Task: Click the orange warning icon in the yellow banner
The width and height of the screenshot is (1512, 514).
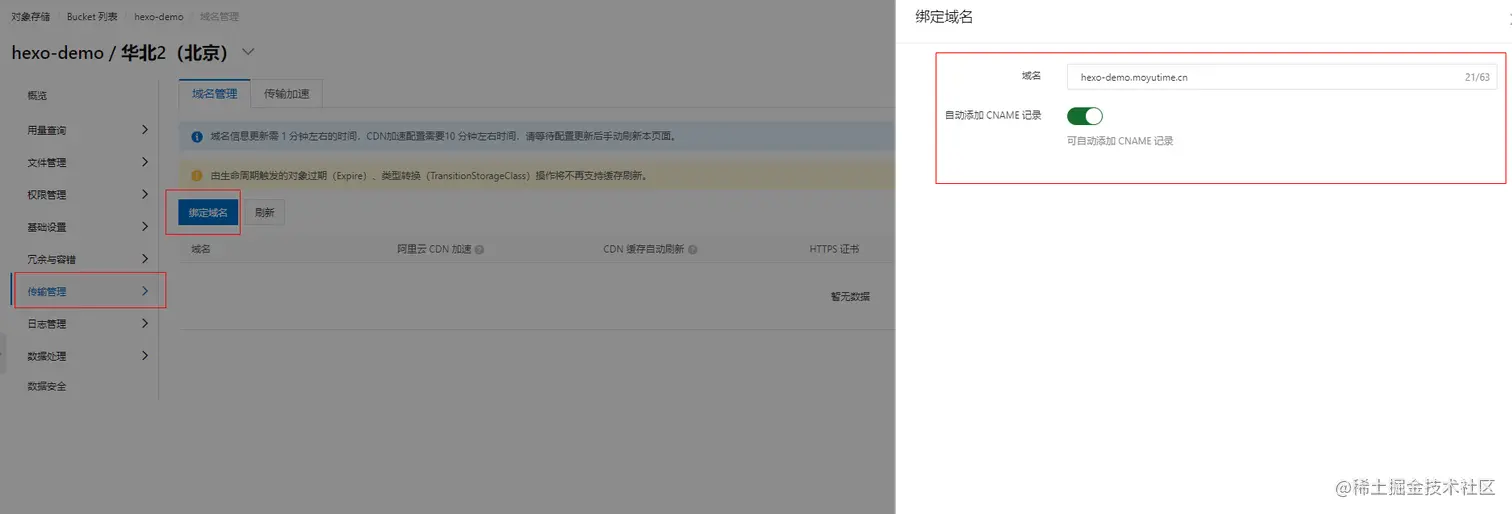Action: [196, 176]
